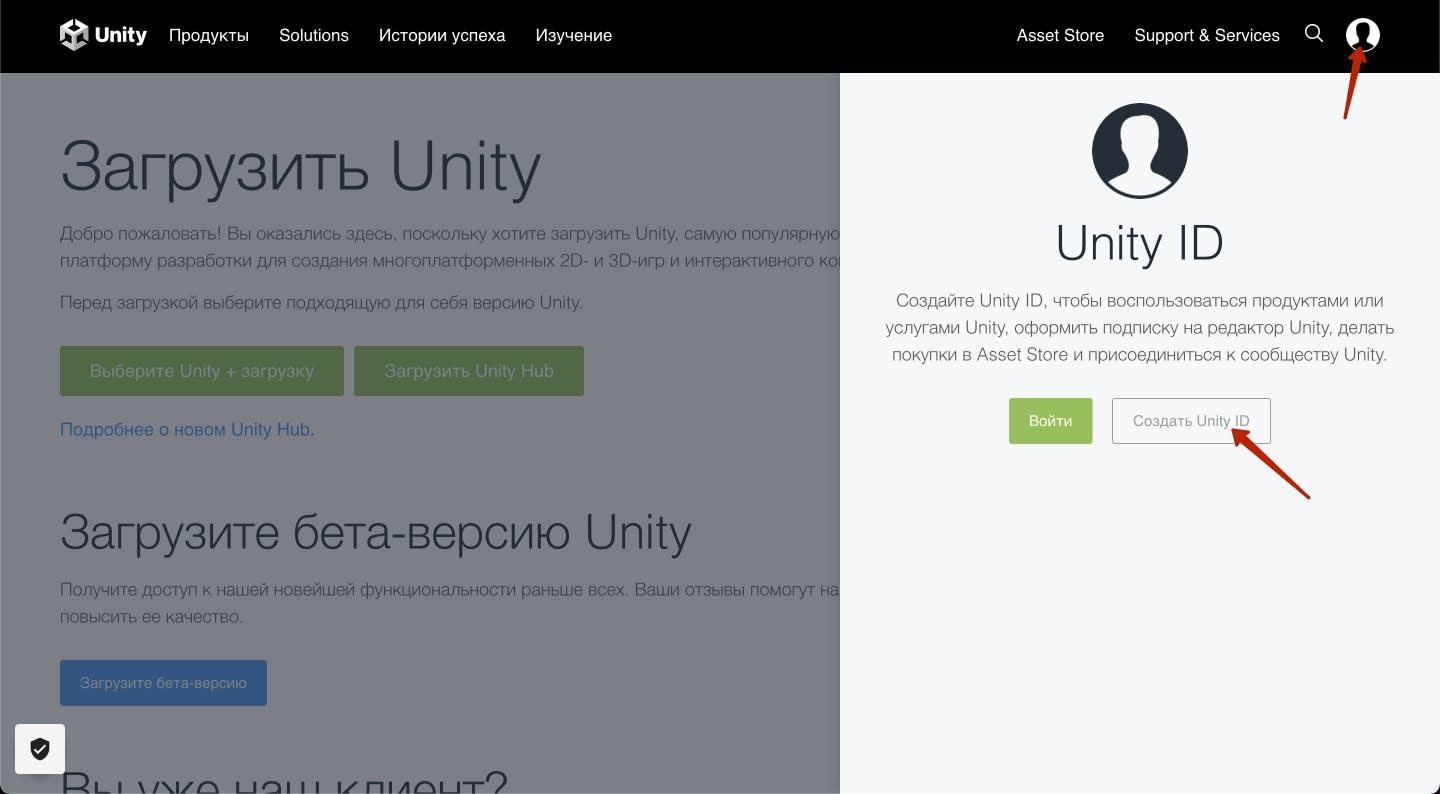
Task: Click the Создайте Unity ID description paragraph
Action: pos(1140,328)
